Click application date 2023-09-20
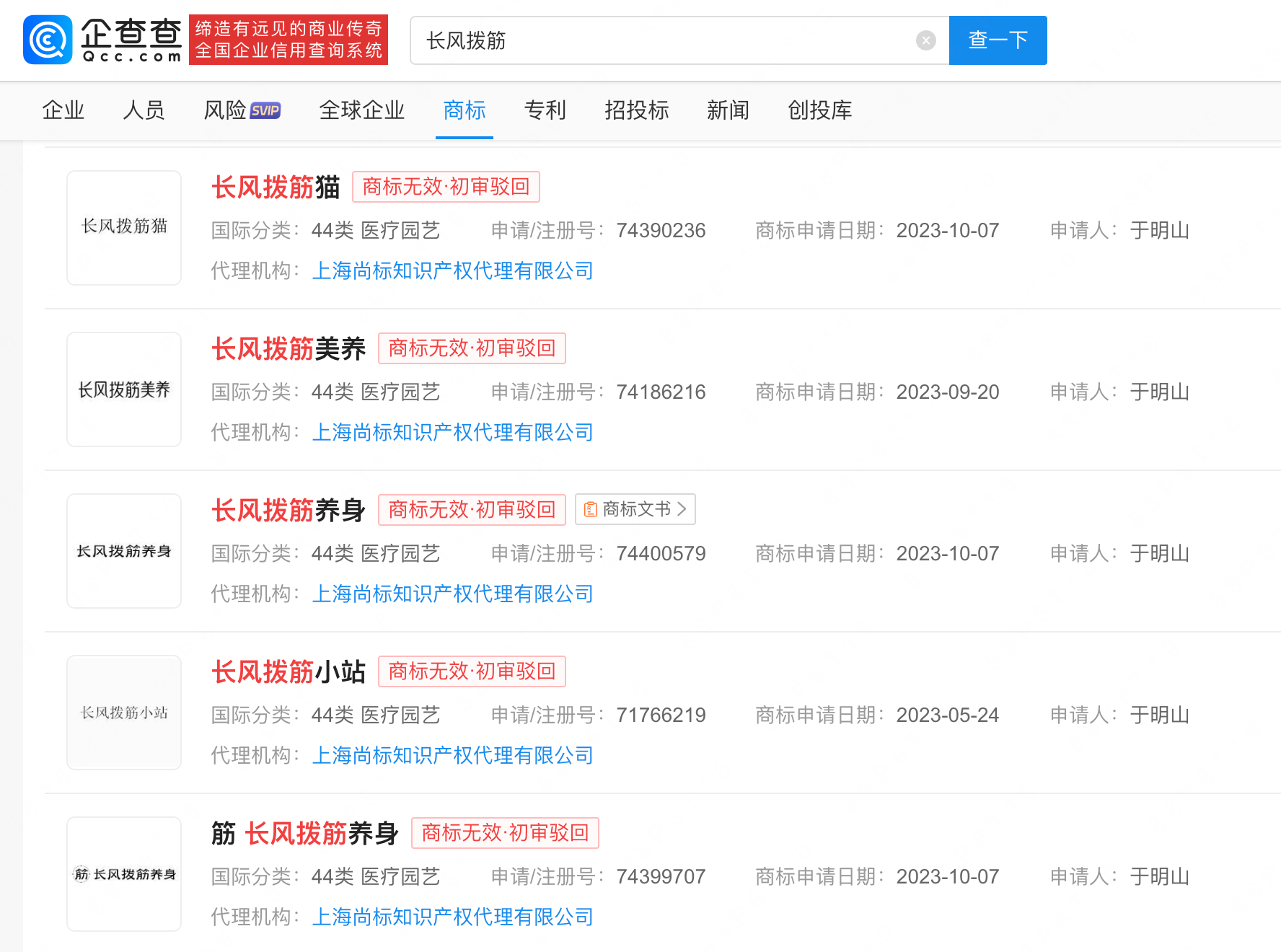 948,392
